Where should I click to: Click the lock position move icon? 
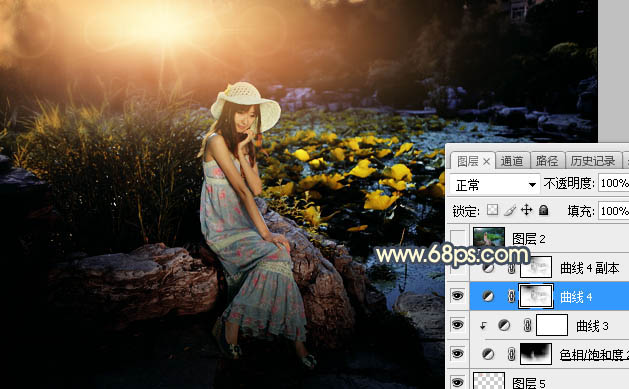pos(526,210)
